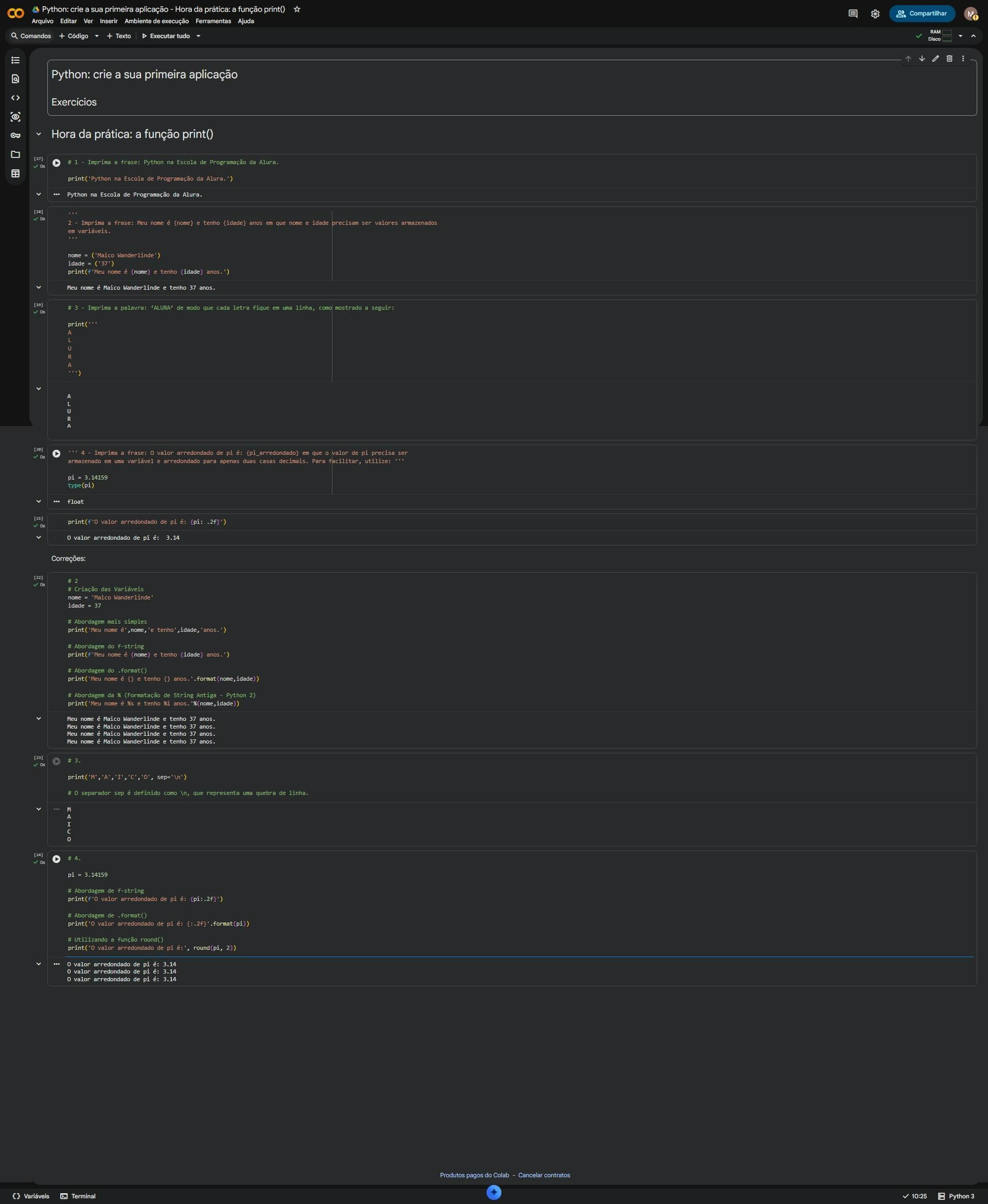This screenshot has width=988, height=1204.
Task: Open the Inserir menu
Action: pyautogui.click(x=109, y=21)
